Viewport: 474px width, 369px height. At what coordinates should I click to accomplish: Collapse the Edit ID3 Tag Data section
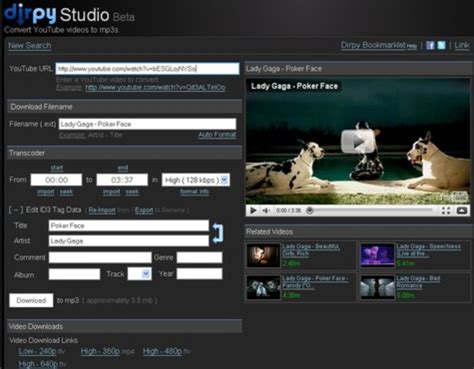(x=16, y=210)
